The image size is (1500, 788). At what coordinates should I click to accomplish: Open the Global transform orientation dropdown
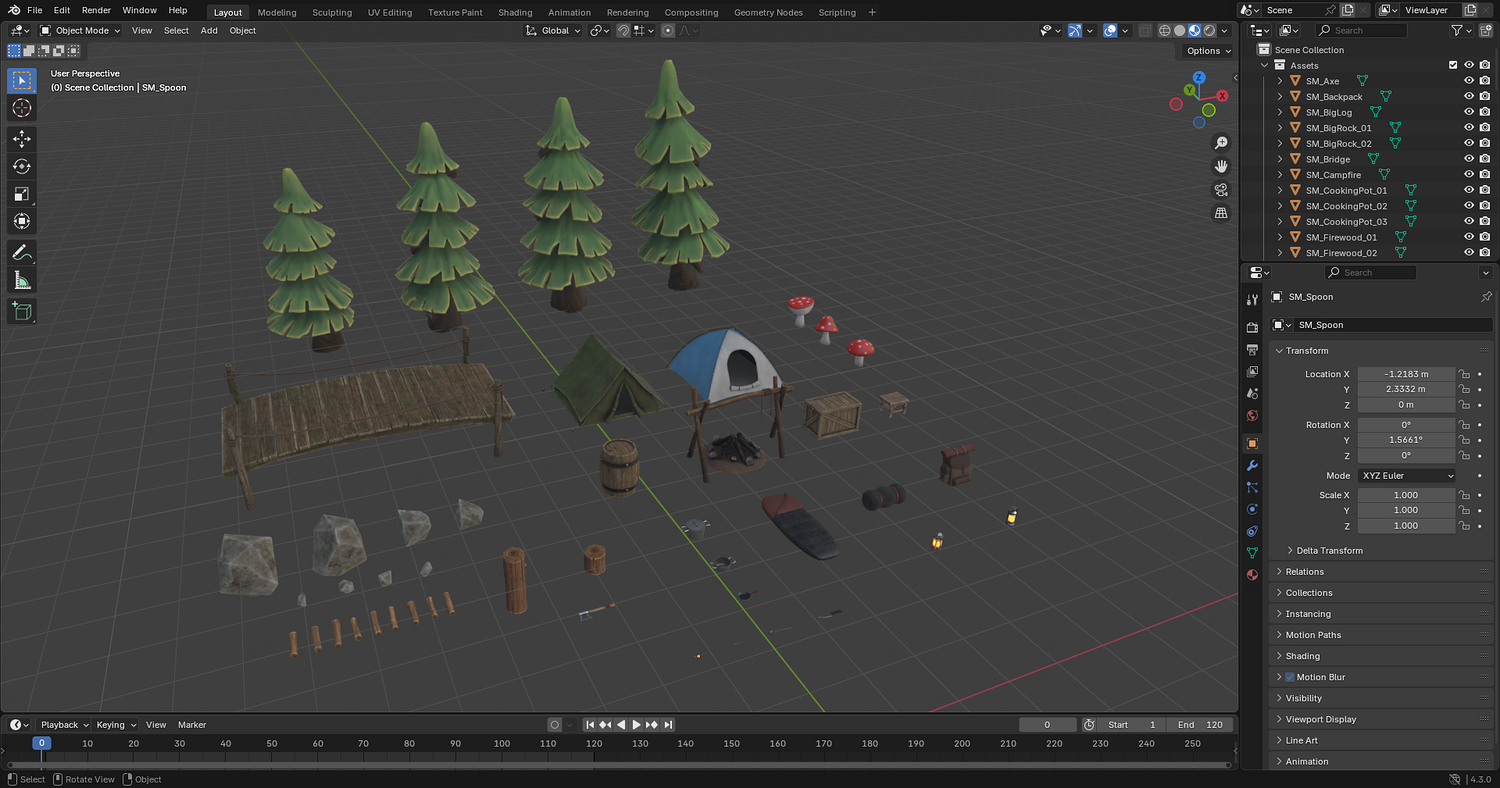[553, 30]
